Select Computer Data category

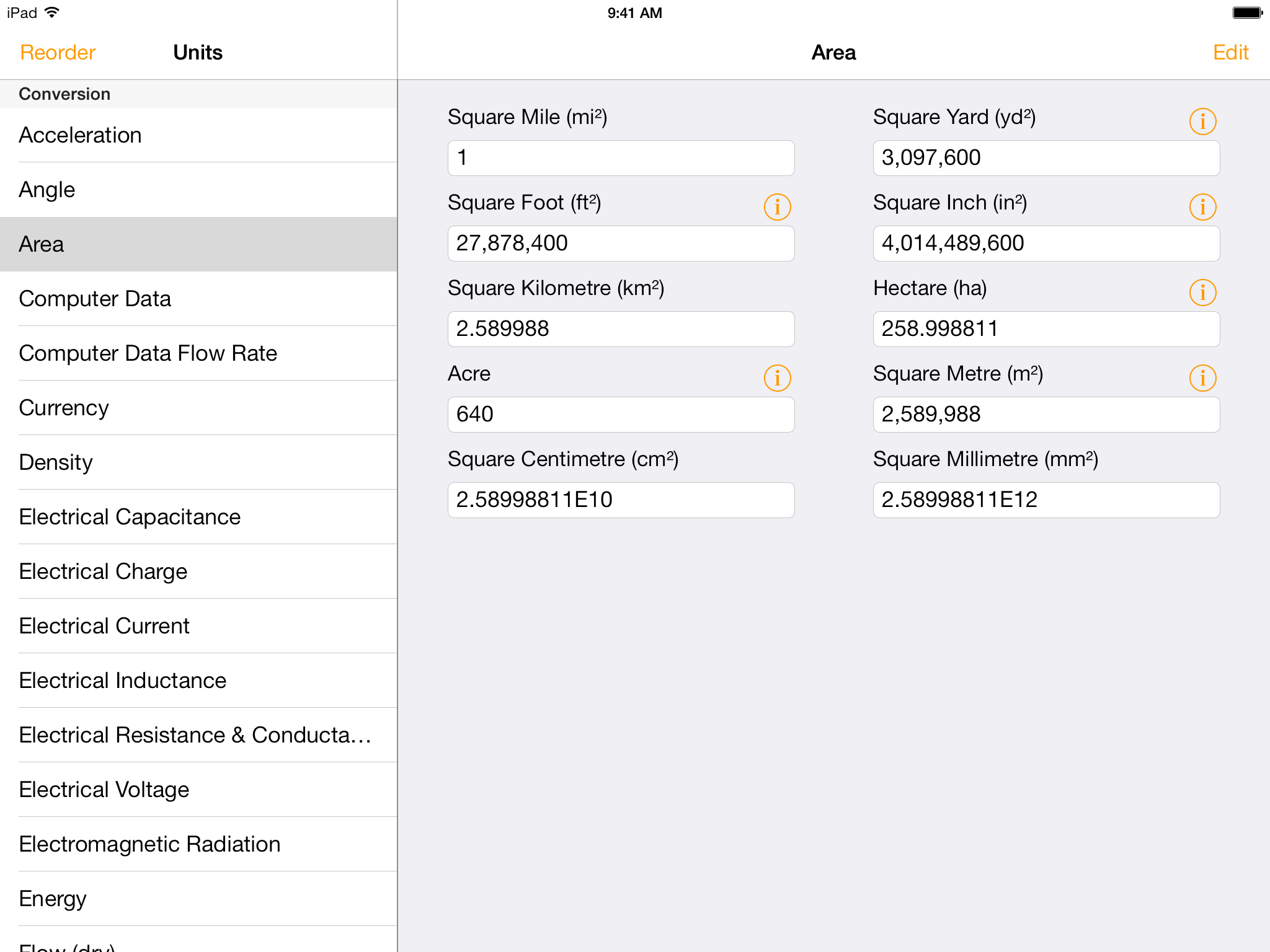[x=198, y=299]
